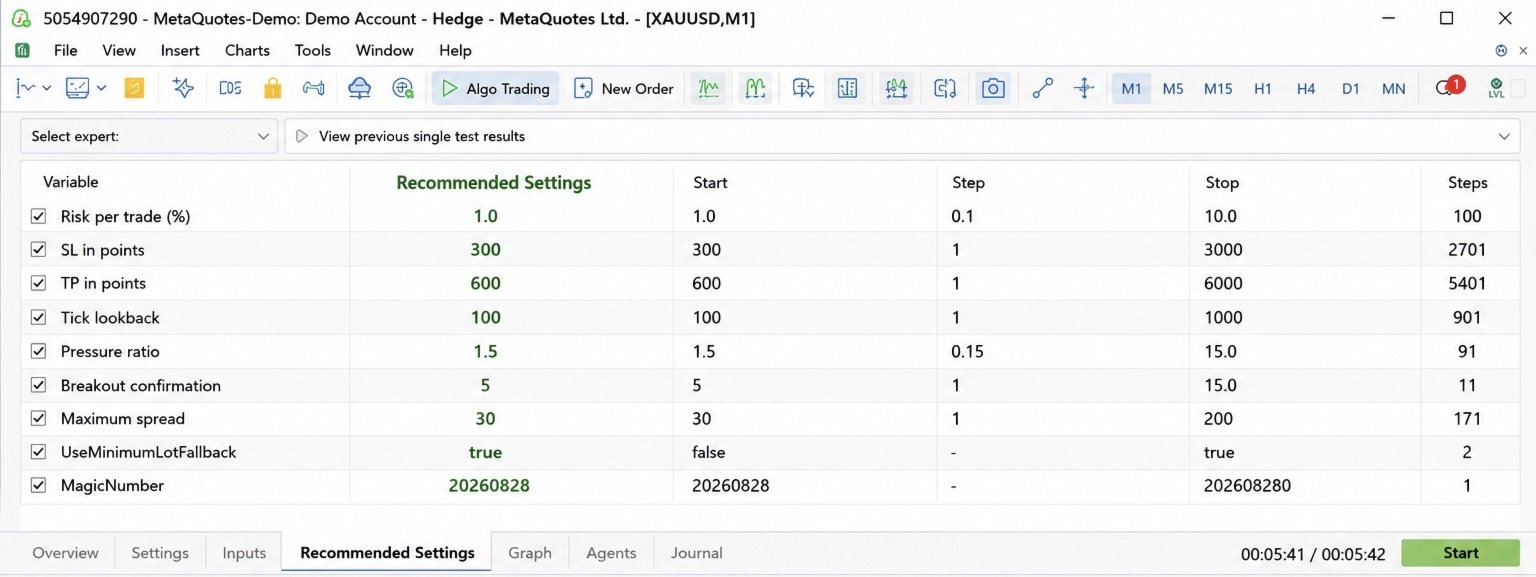This screenshot has width=1536, height=577.
Task: Click the zoom chart magnifier icon
Action: point(803,88)
